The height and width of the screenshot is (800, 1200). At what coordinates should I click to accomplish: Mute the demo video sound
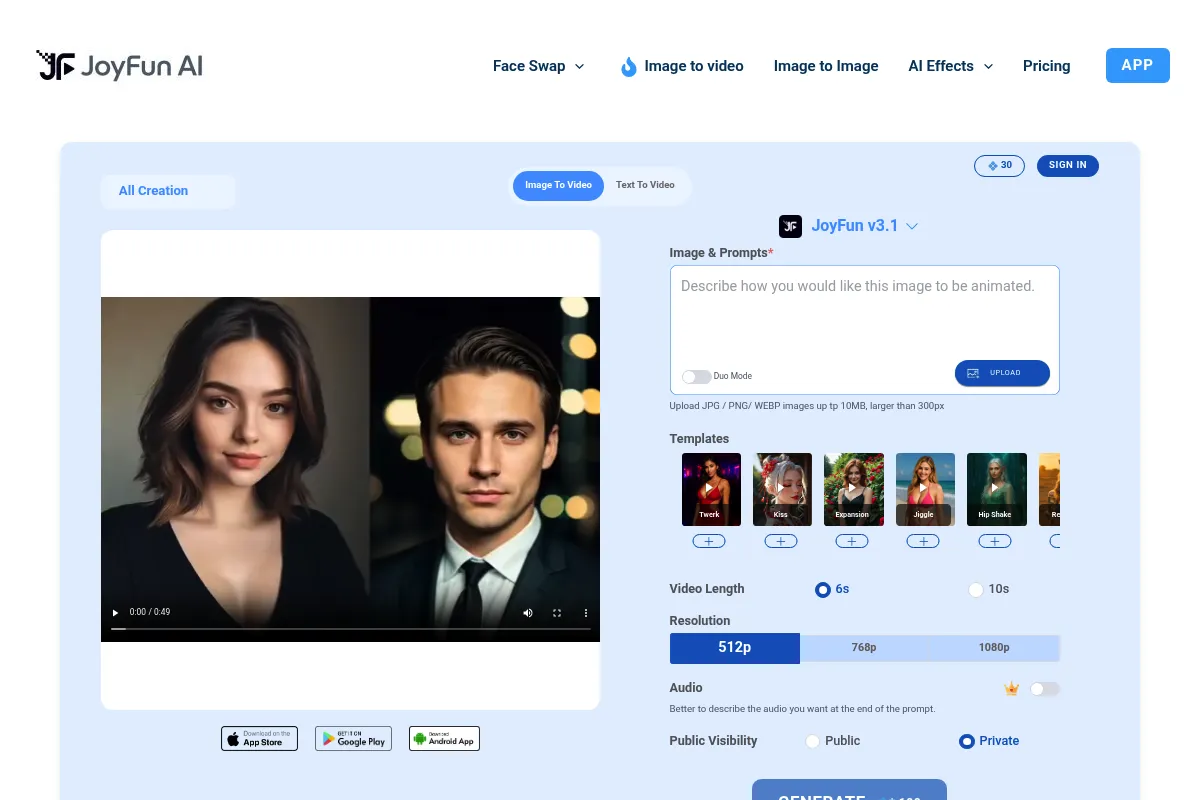click(528, 613)
